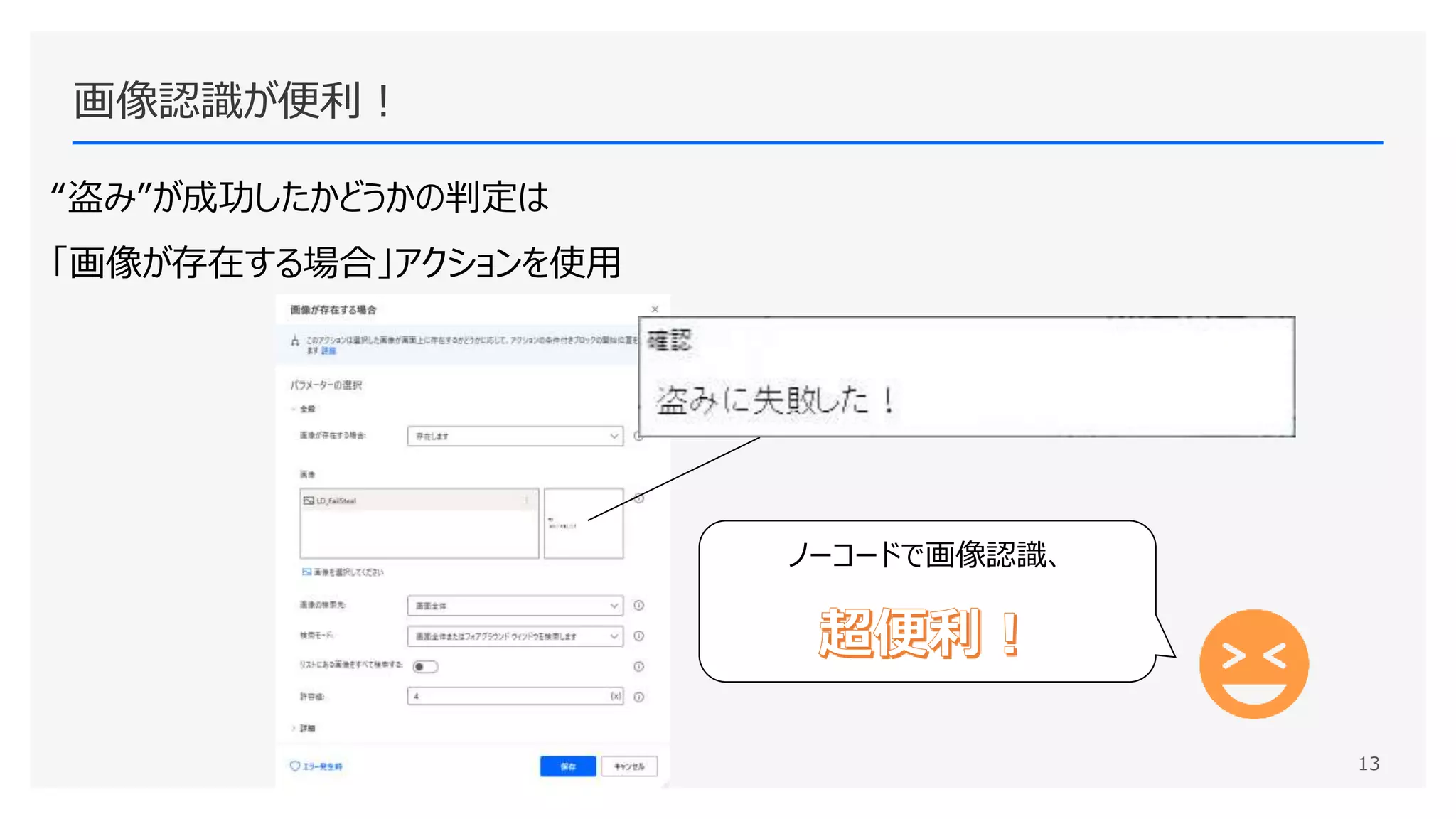Click the キャンセル button
The height and width of the screenshot is (819, 1456).
pyautogui.click(x=629, y=766)
